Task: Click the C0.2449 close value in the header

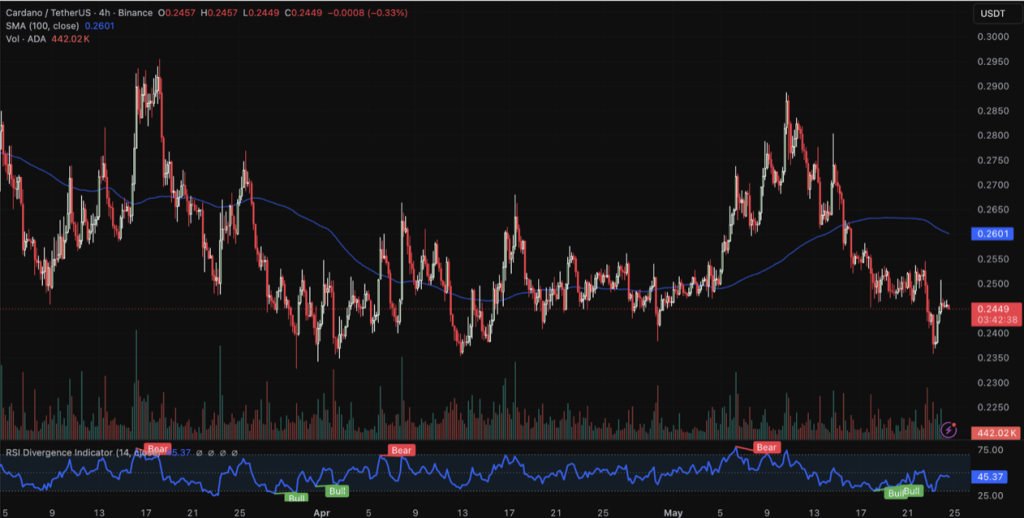Action: (303, 12)
